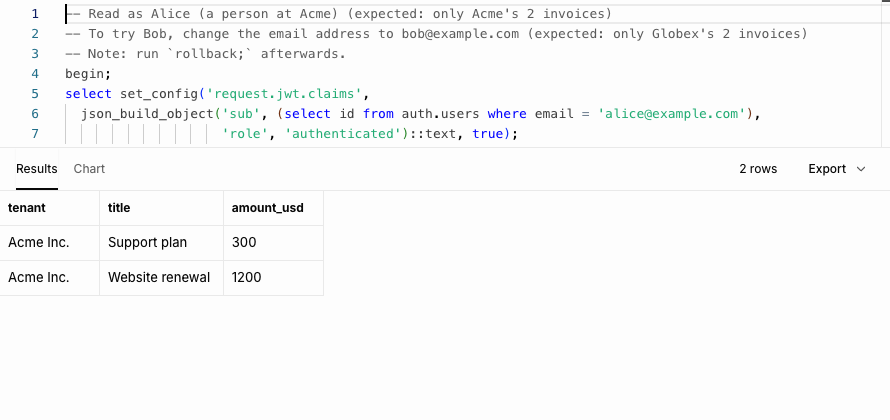This screenshot has width=890, height=420.
Task: Click 'alice@example.com' string in the query
Action: (675, 114)
